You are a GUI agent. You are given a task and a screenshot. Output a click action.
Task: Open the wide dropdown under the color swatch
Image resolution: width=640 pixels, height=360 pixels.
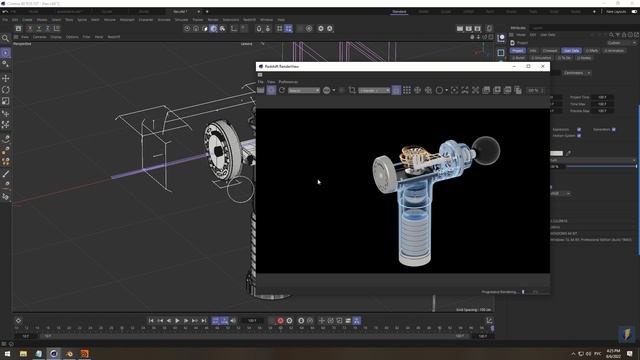pyautogui.click(x=593, y=160)
